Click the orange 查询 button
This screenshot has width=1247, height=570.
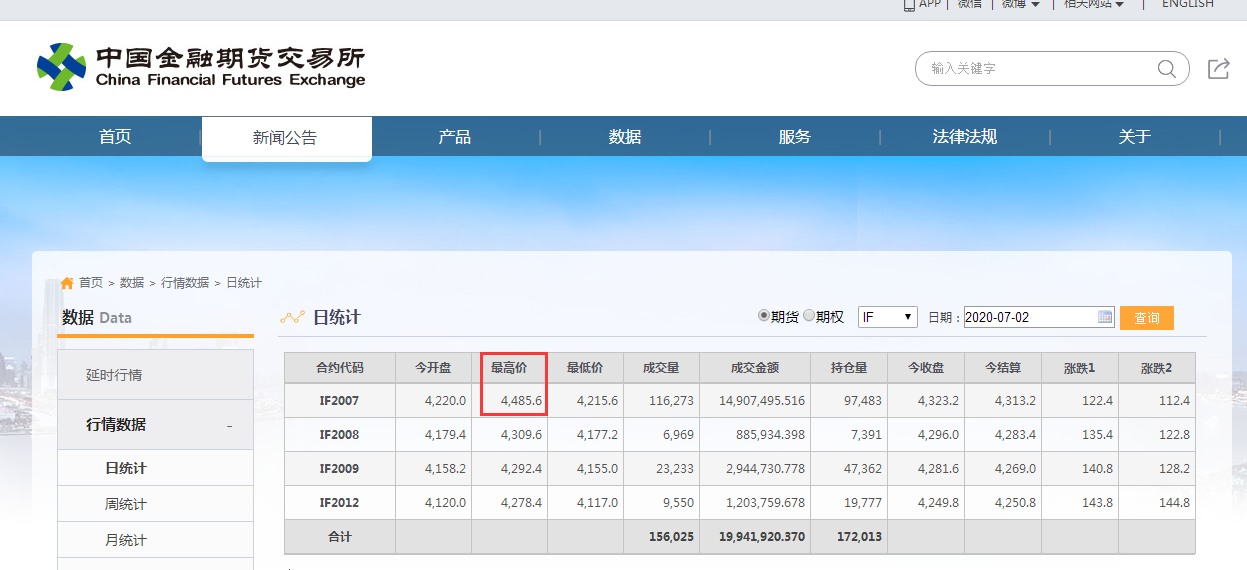click(1146, 318)
